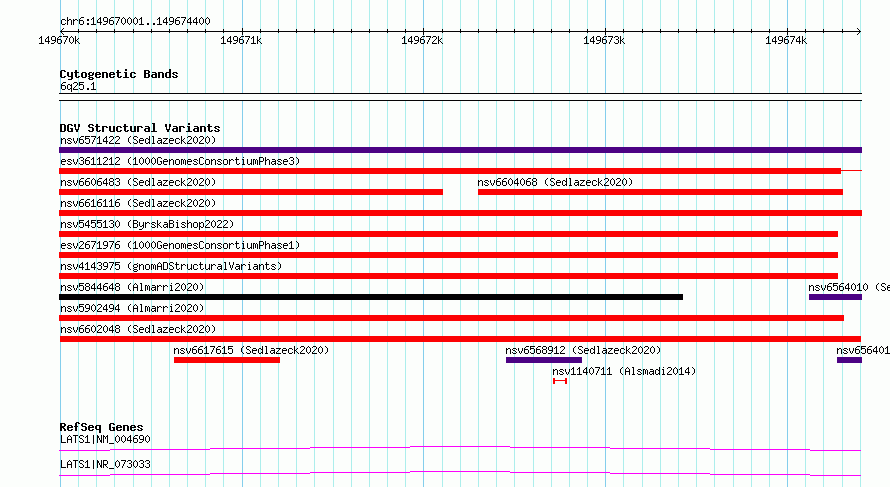
Task: Open the LATS1|NM_004690 gene label
Action: [105, 439]
